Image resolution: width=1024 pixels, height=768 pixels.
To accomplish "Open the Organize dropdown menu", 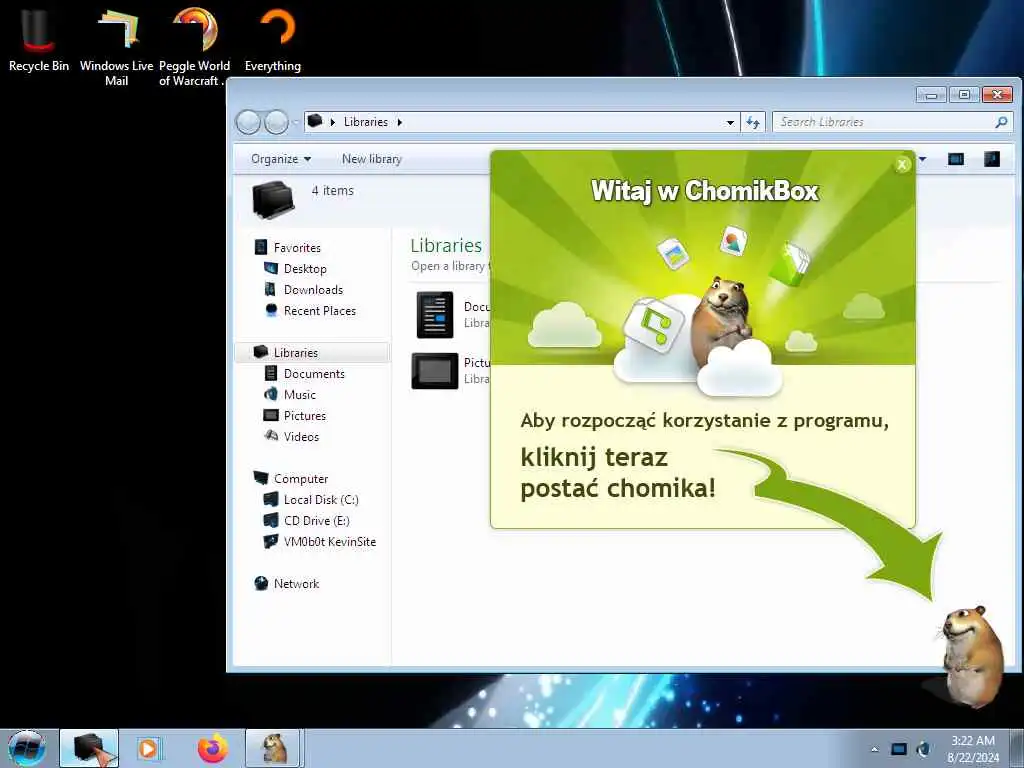I will 281,159.
